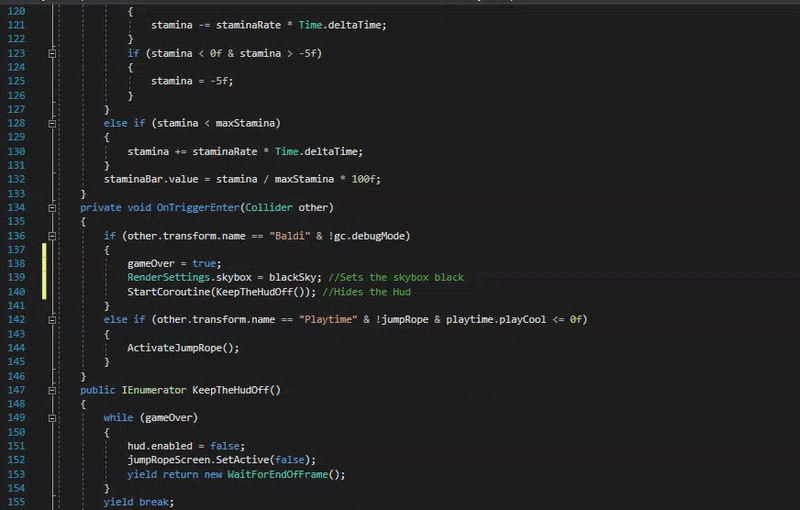
Task: Click the staminaBar.value assignment line
Action: (242, 179)
